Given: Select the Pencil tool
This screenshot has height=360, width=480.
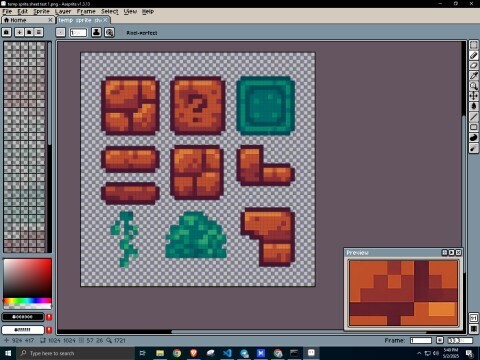Looking at the screenshot, I should (x=474, y=55).
